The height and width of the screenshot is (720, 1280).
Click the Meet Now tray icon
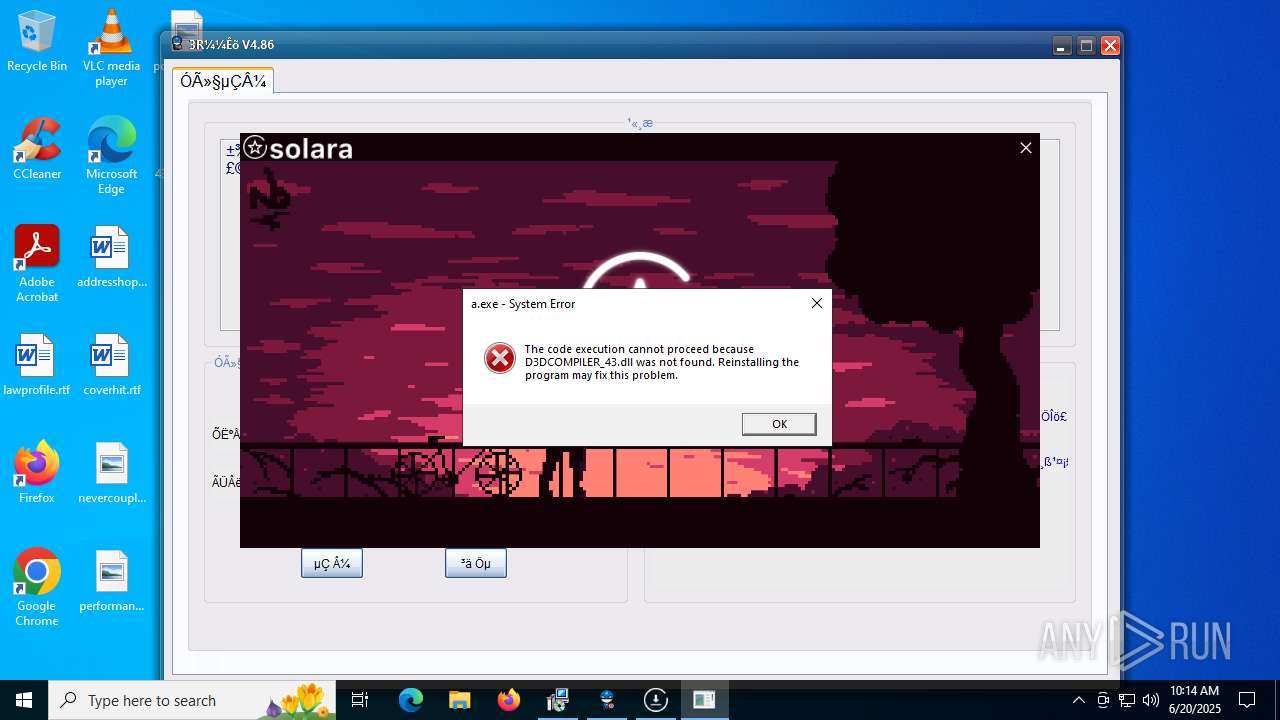coord(1103,700)
